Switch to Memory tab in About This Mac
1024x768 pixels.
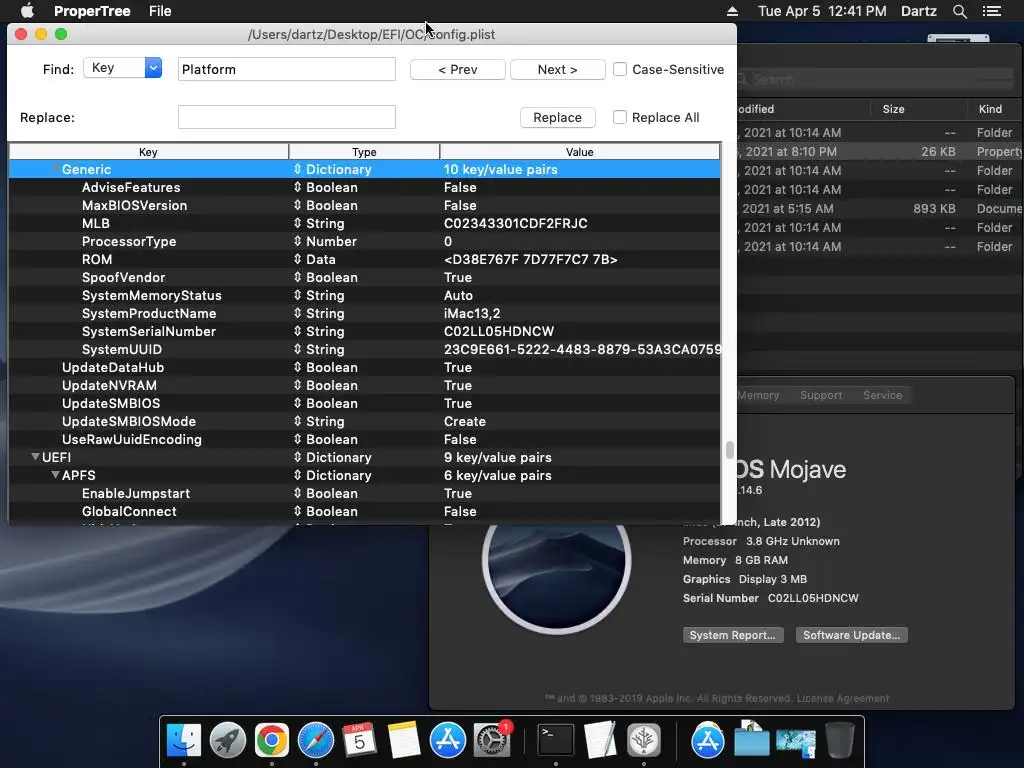[758, 395]
